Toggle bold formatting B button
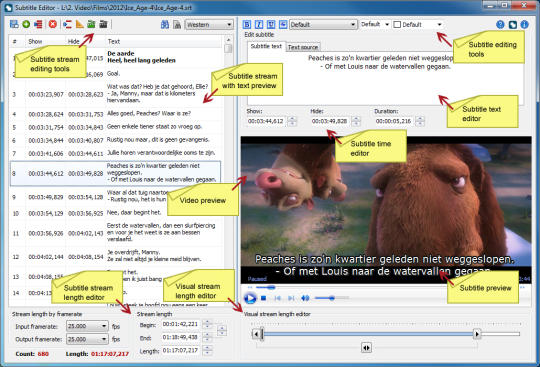The height and width of the screenshot is (367, 540). (247, 24)
